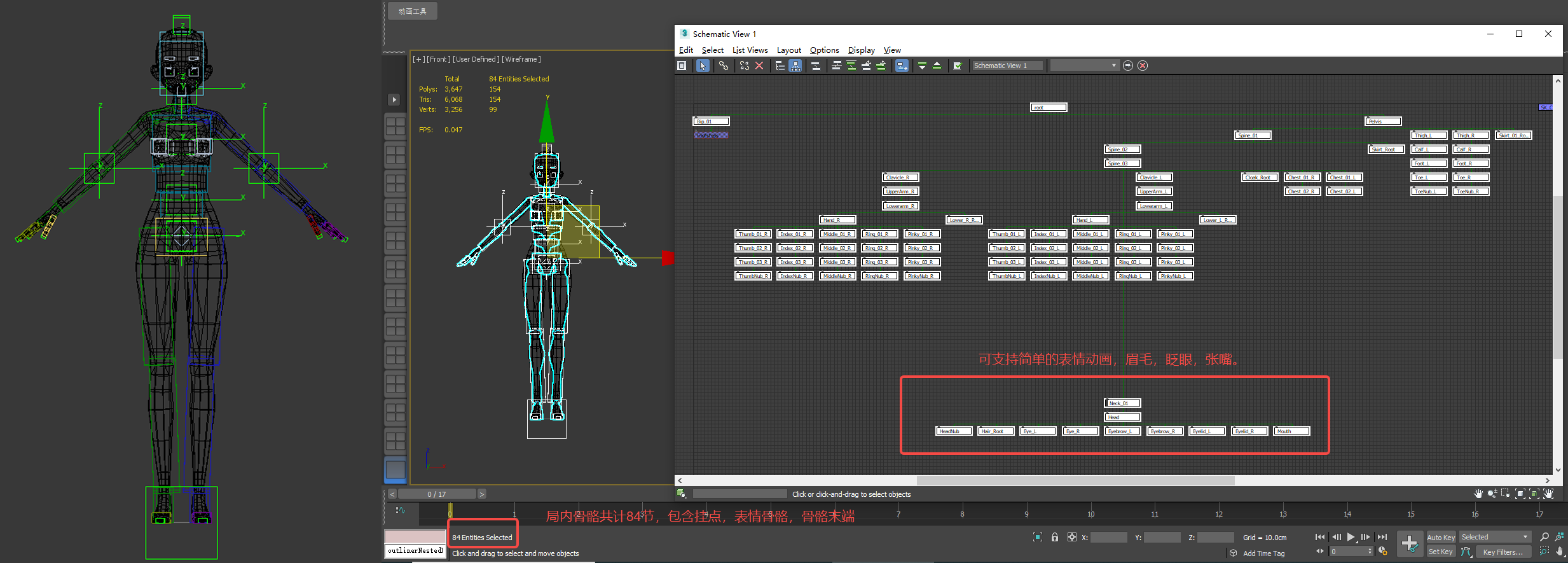Click Delete Bookmark red circle icon
This screenshot has width=1568, height=563.
pyautogui.click(x=1143, y=66)
